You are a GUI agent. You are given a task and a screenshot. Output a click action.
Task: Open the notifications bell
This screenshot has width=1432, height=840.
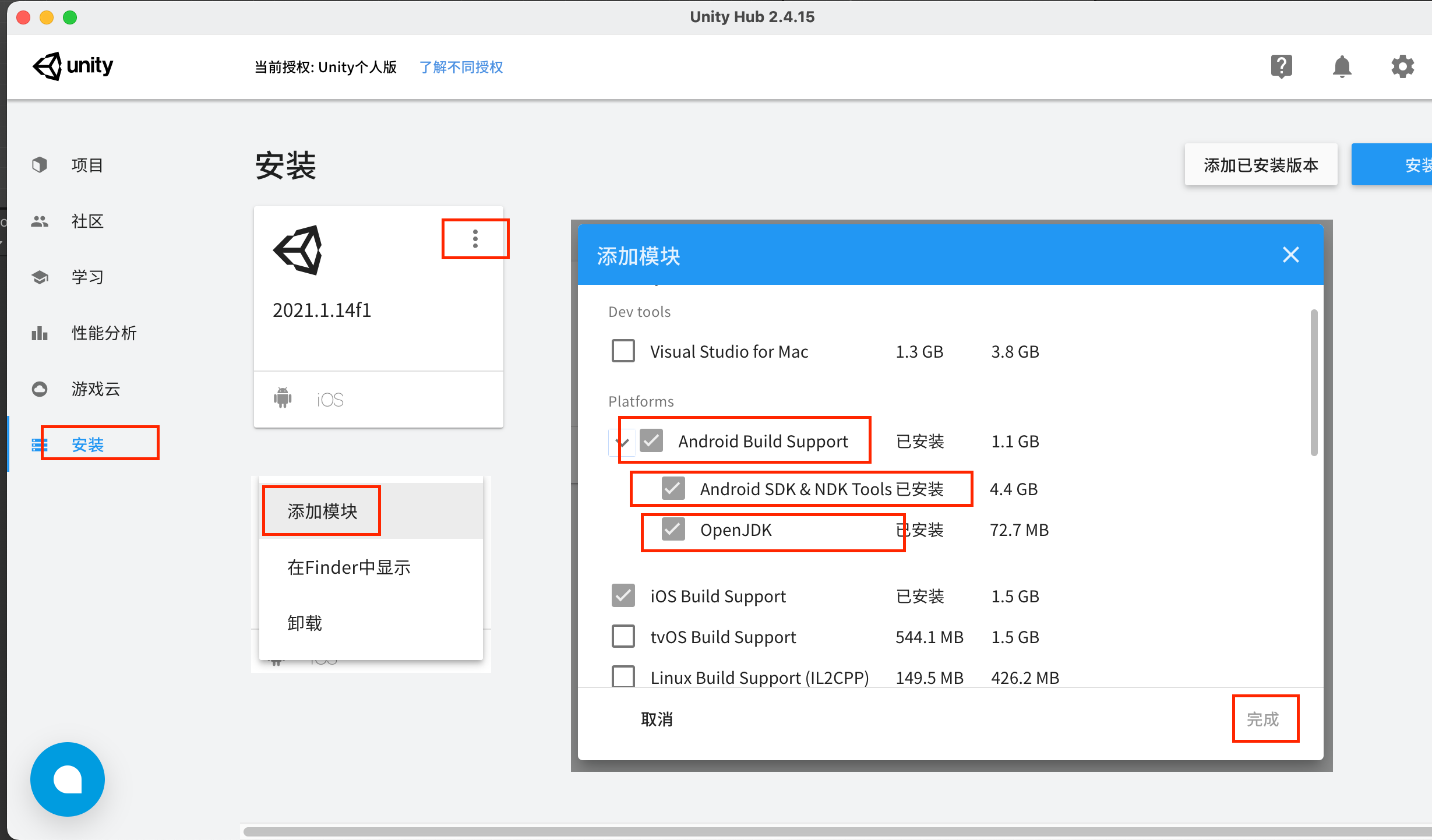pos(1342,66)
